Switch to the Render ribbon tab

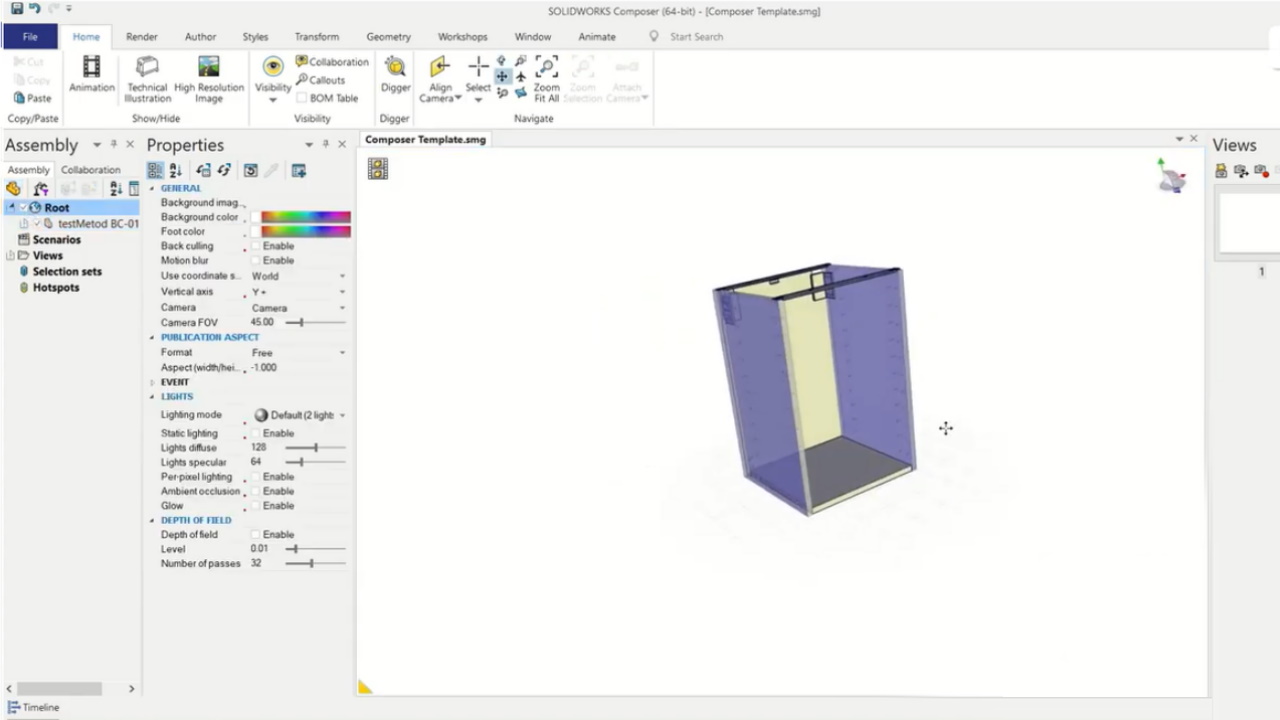[141, 37]
